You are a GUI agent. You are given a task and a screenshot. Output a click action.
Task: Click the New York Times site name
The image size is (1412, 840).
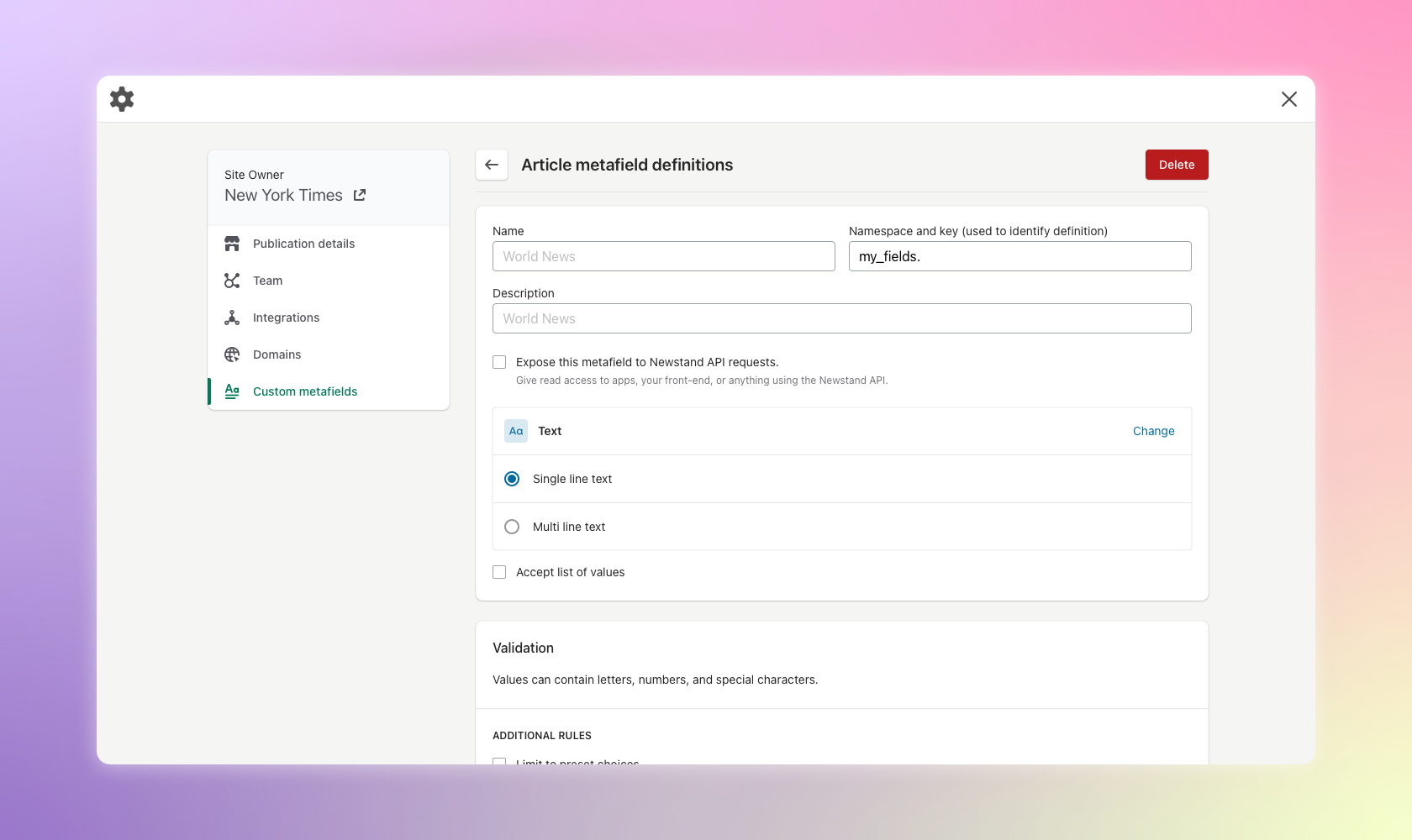pos(283,195)
